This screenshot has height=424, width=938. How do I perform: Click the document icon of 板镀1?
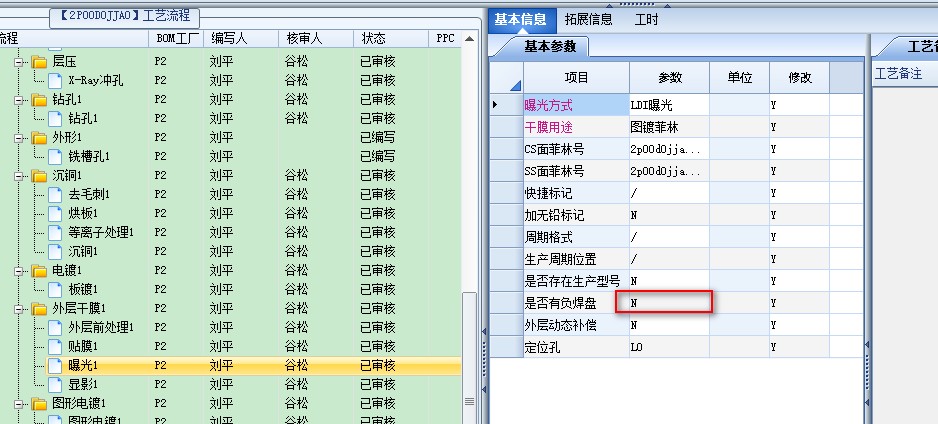point(55,289)
